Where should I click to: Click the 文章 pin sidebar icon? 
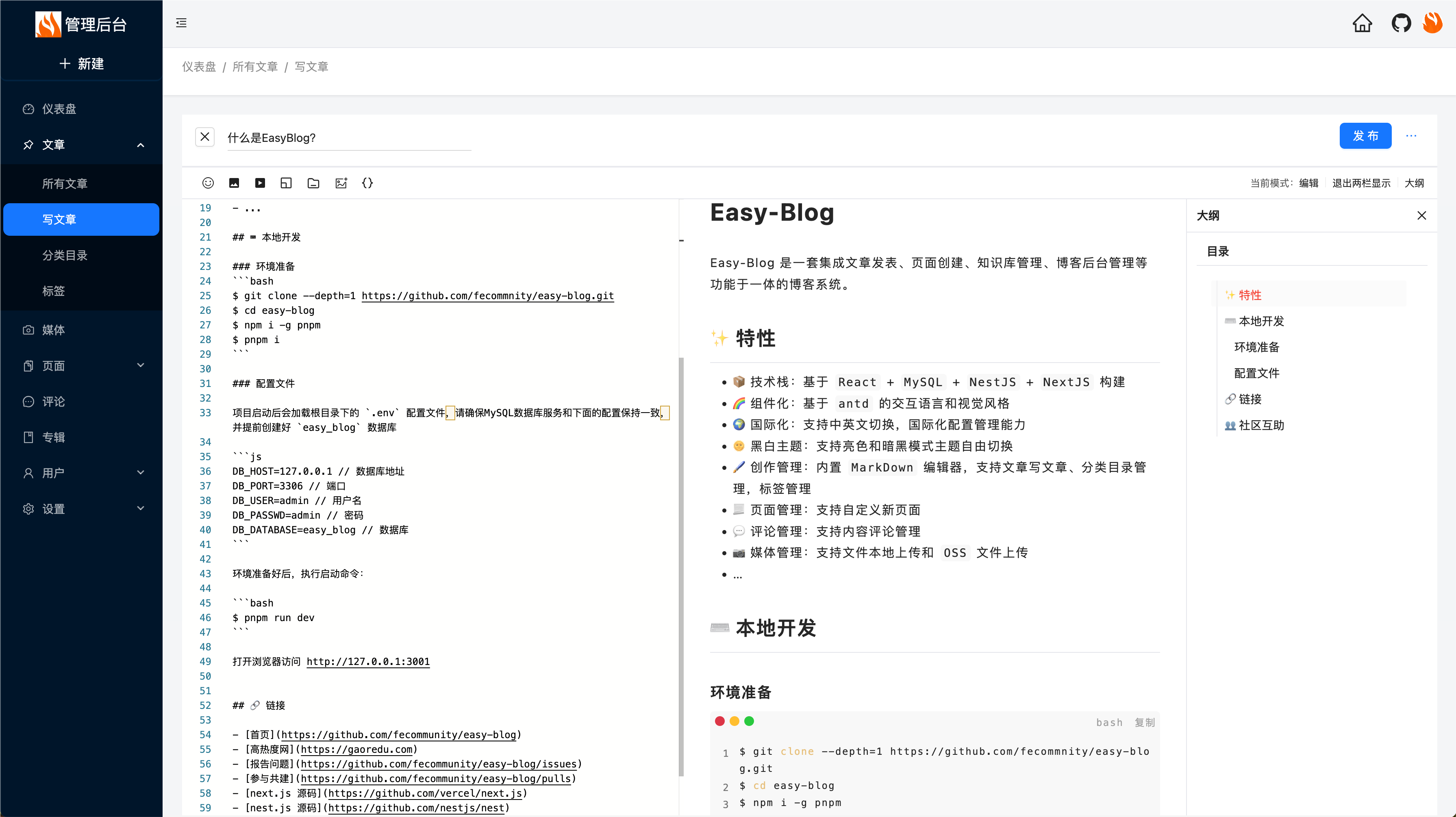tap(28, 145)
